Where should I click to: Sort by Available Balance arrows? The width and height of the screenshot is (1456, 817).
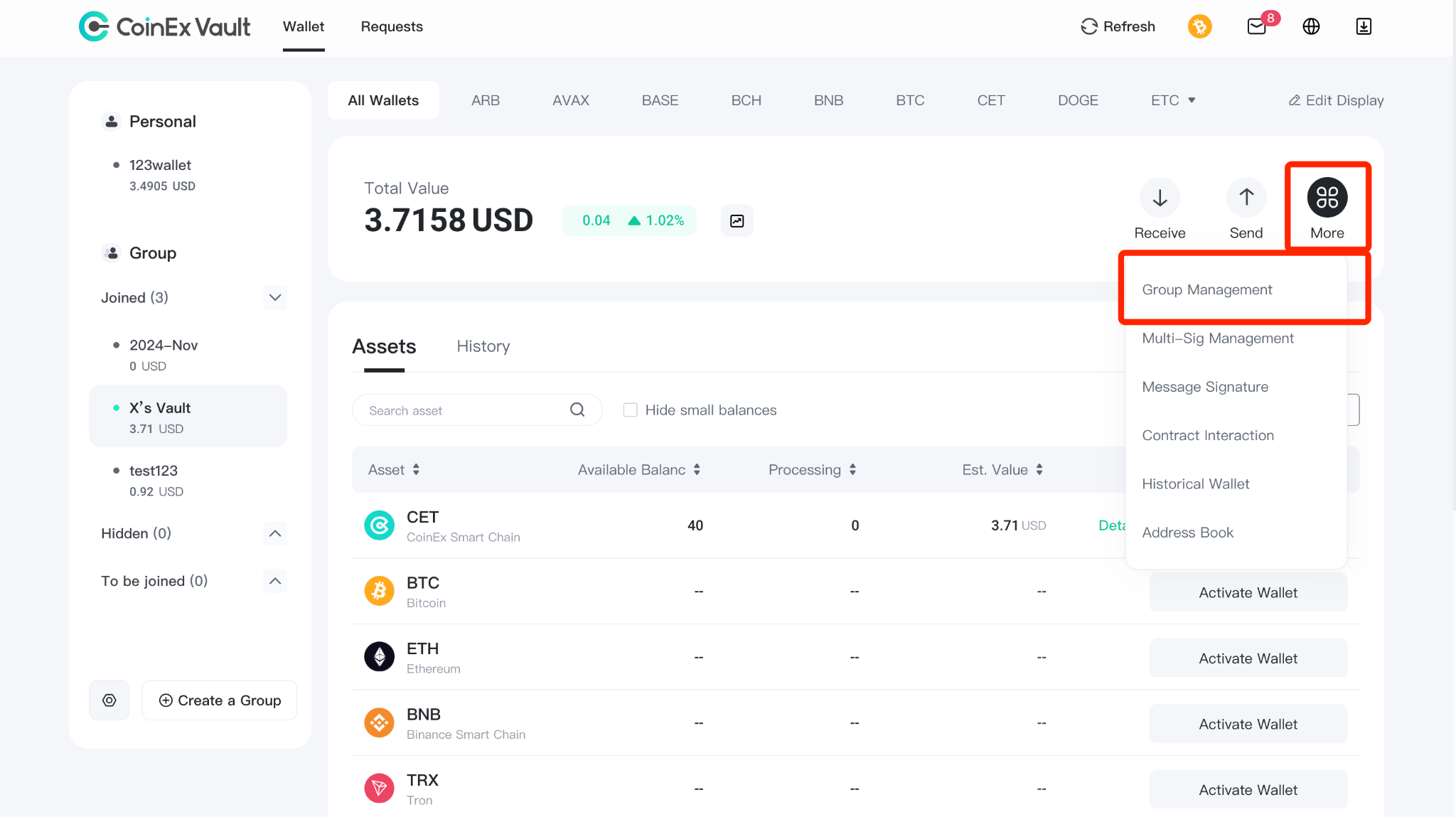point(697,469)
